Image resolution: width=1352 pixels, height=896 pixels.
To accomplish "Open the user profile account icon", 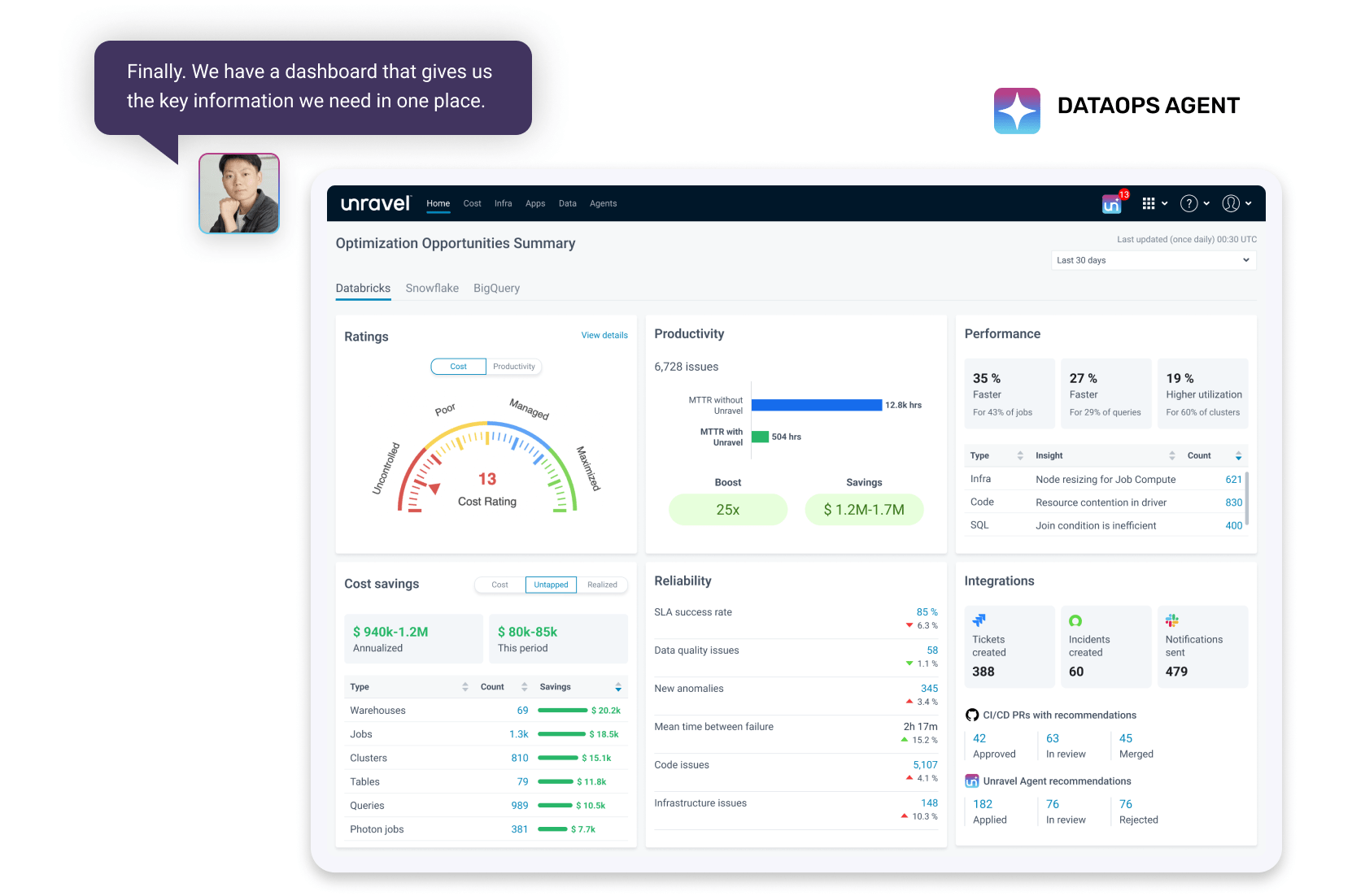I will pos(1231,204).
